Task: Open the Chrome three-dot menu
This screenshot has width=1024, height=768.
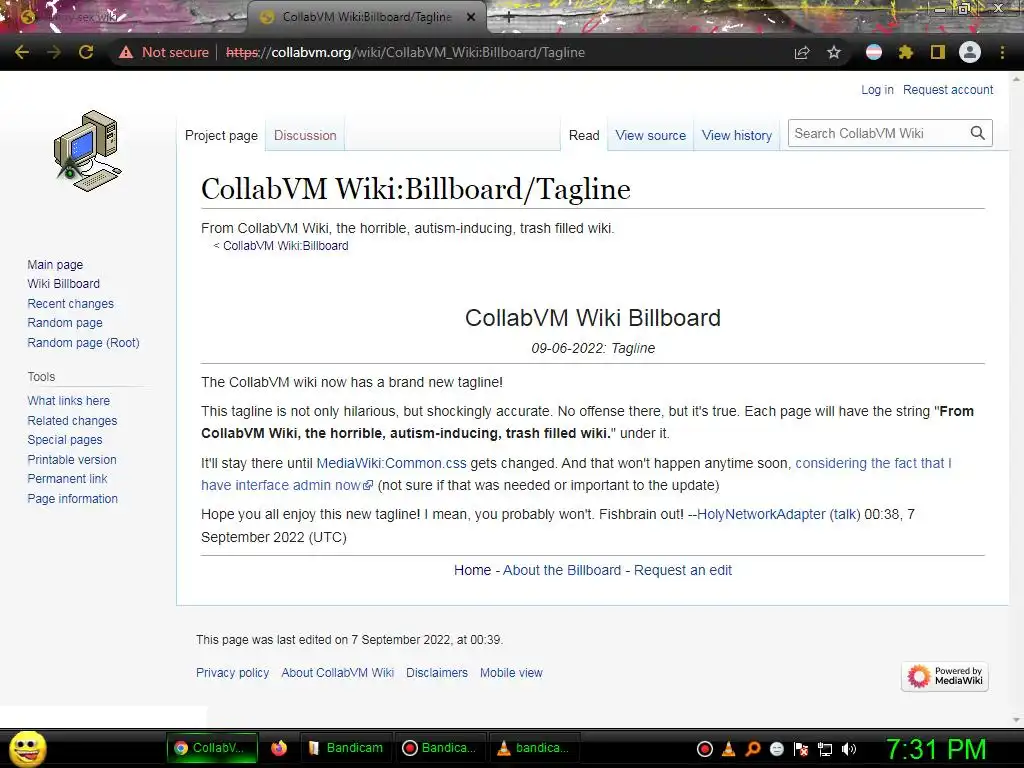Action: click(1002, 52)
